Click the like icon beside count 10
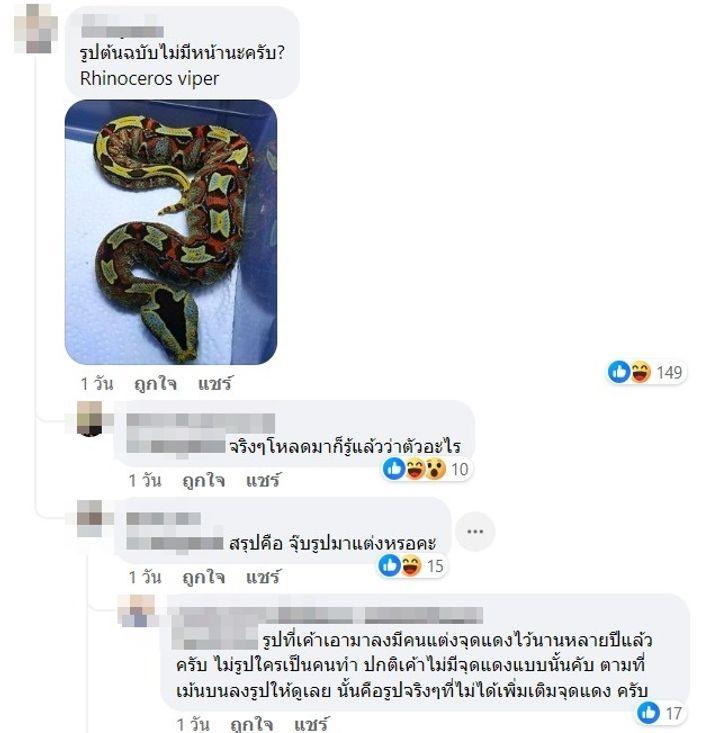728x733 pixels. (394, 469)
